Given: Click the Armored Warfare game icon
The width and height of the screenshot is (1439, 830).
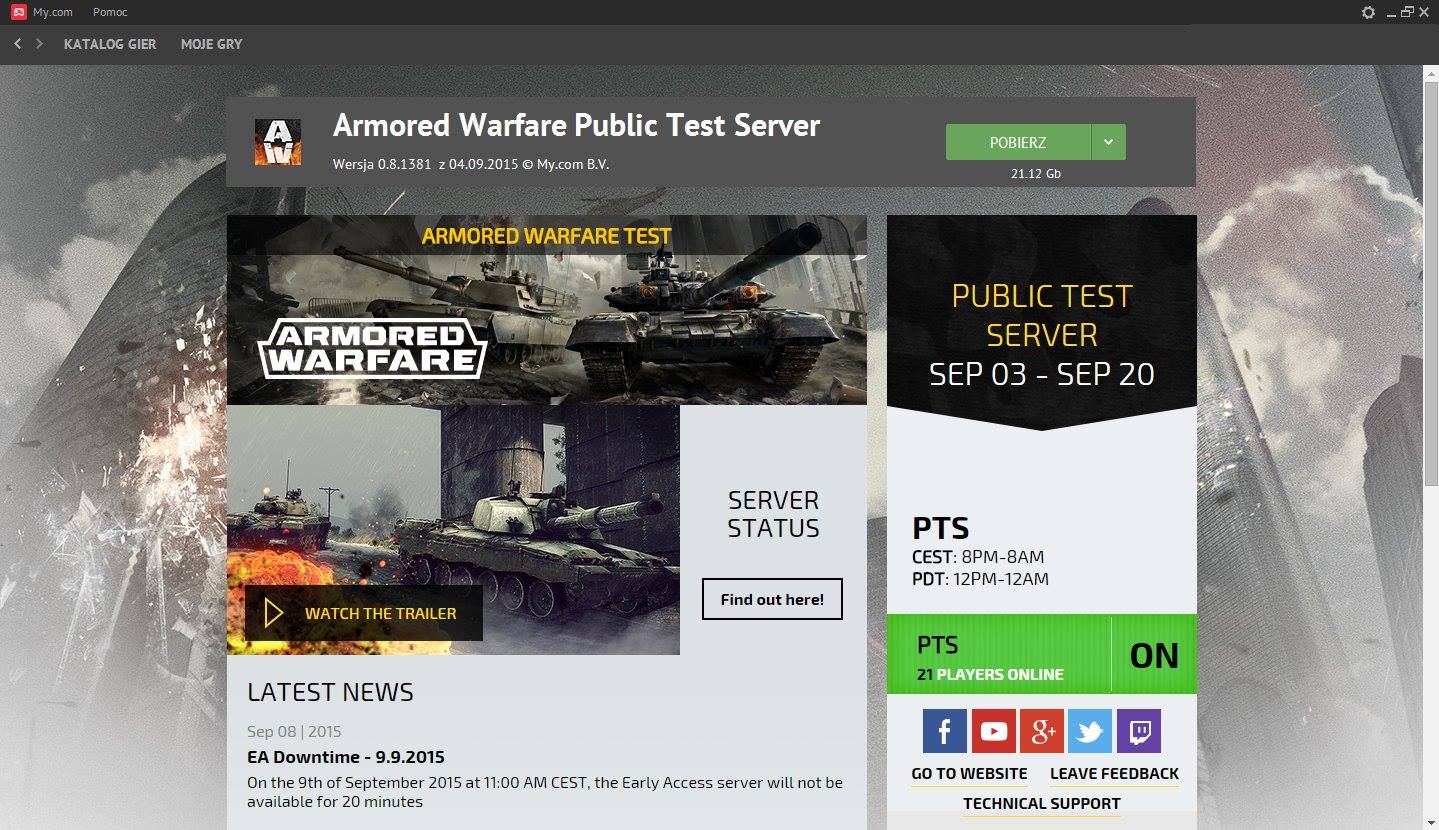Looking at the screenshot, I should (277, 142).
